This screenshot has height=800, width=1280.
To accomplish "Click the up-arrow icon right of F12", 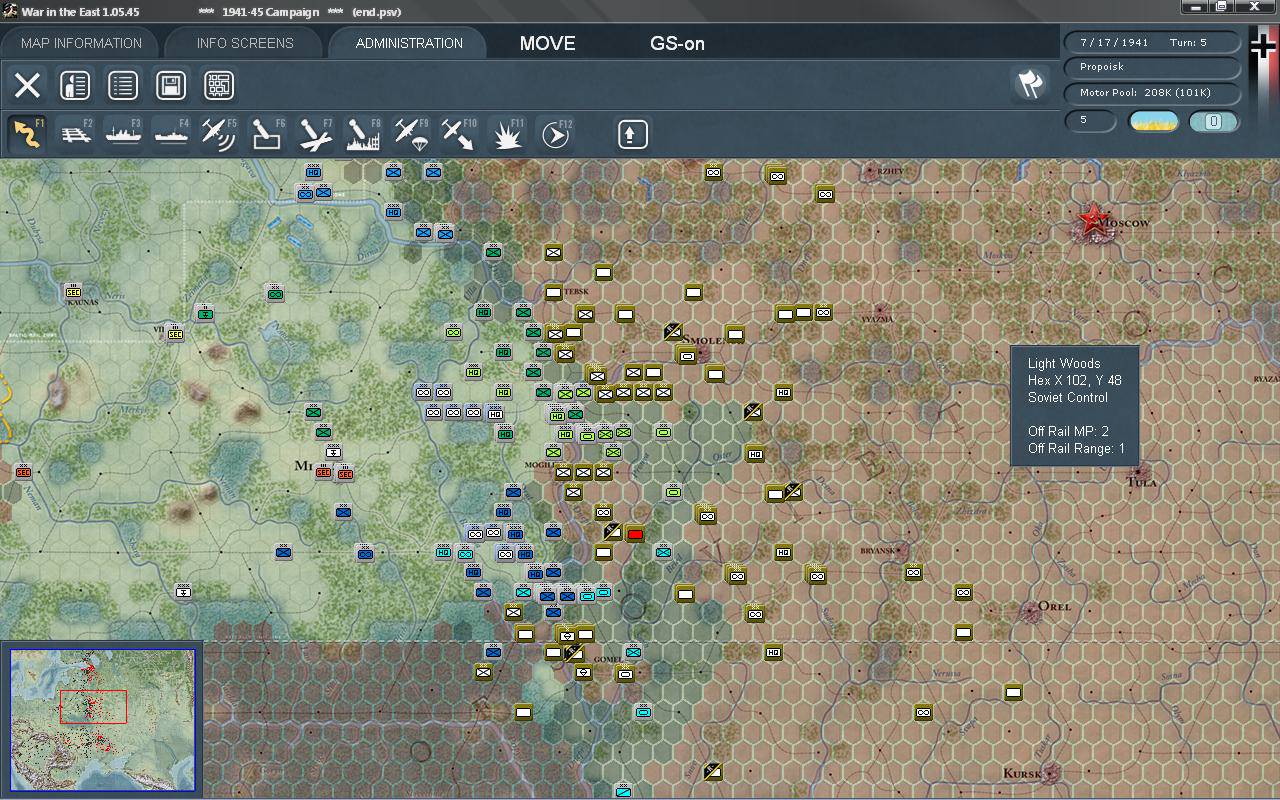I will 632,134.
